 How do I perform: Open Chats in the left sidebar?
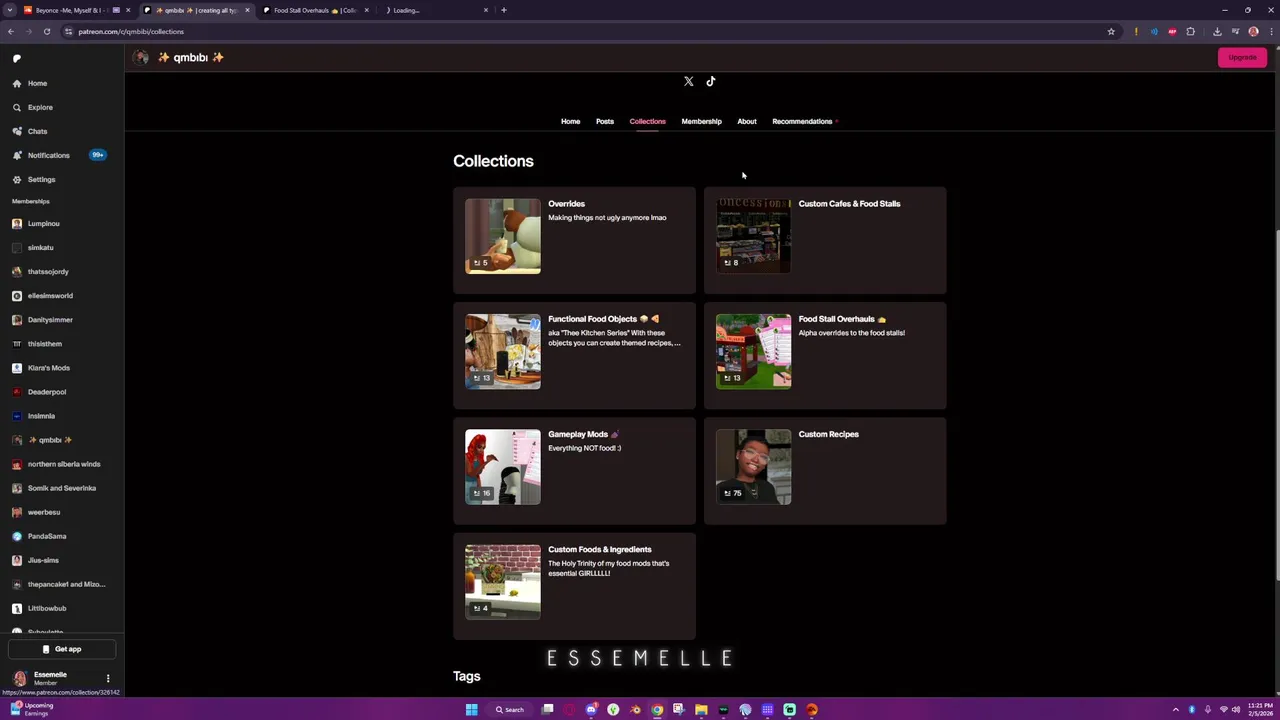(37, 131)
